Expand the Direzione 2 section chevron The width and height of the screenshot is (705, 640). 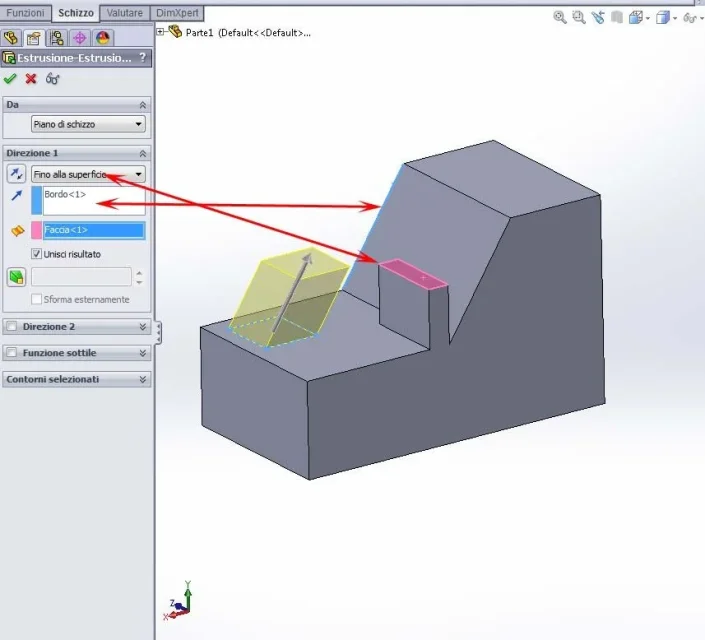coord(143,327)
